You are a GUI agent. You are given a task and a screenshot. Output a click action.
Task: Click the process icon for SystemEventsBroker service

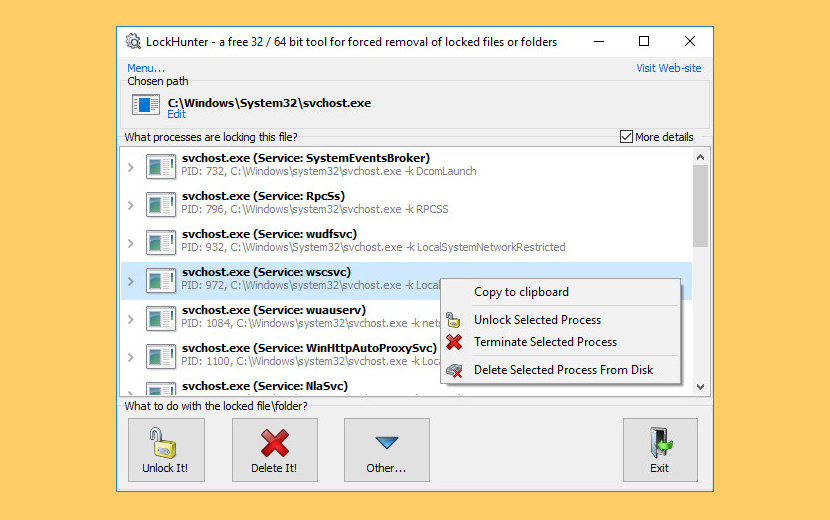click(161, 167)
